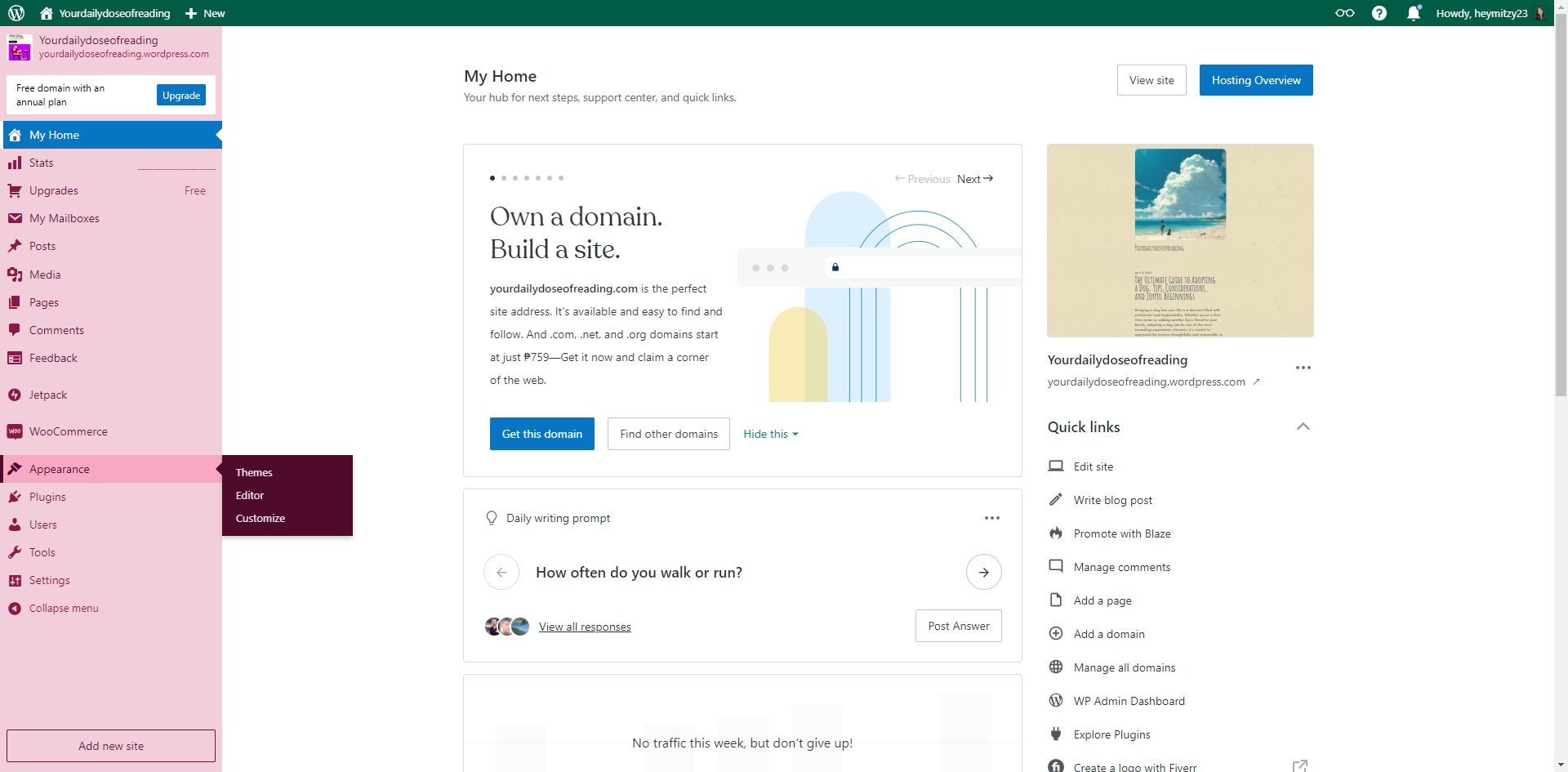Click the View site button
The height and width of the screenshot is (772, 1568).
click(1151, 80)
